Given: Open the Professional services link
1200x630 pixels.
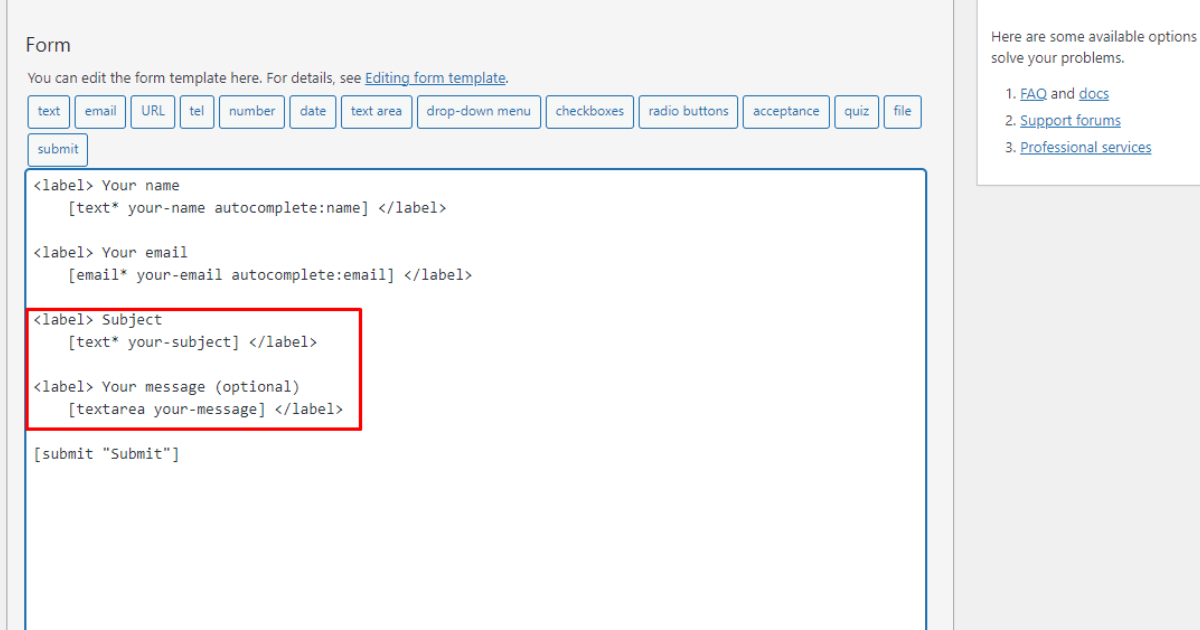Looking at the screenshot, I should click(x=1086, y=147).
